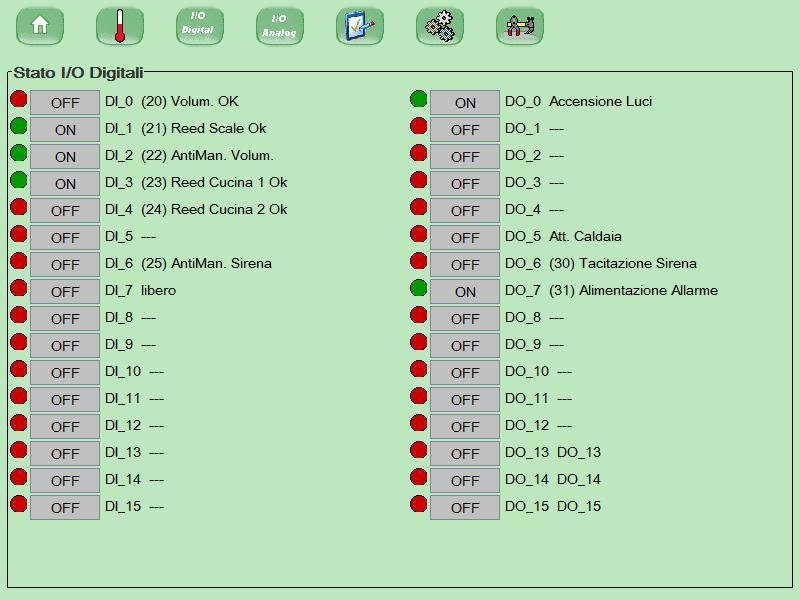Open the I/O Digital page
Viewport: 800px width, 600px height.
point(199,26)
